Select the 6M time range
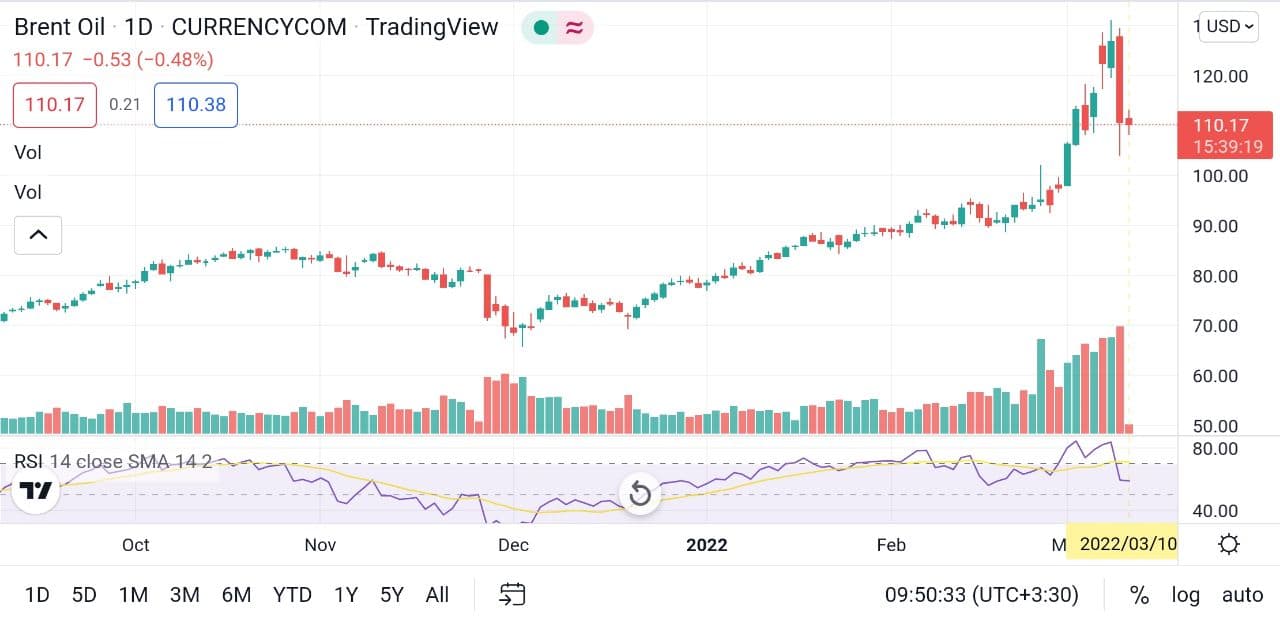This screenshot has width=1280, height=623. pyautogui.click(x=236, y=595)
